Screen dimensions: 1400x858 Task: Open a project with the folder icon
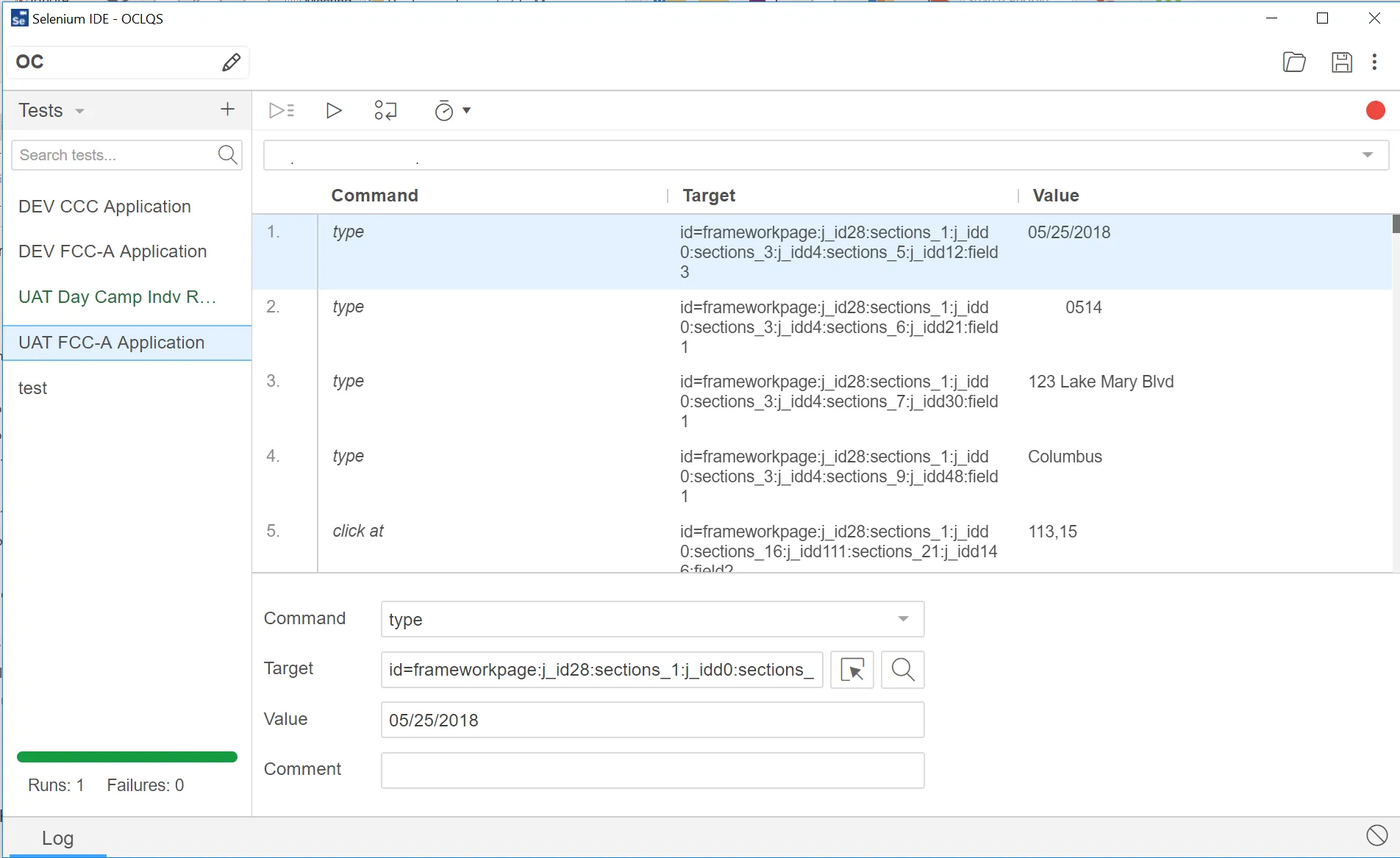(x=1294, y=62)
